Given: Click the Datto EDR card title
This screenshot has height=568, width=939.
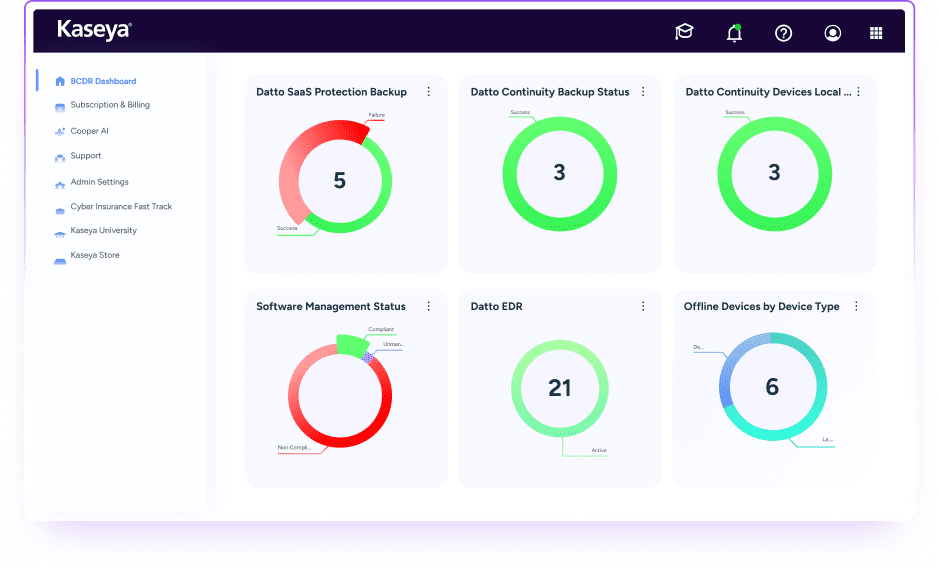Looking at the screenshot, I should (x=496, y=306).
